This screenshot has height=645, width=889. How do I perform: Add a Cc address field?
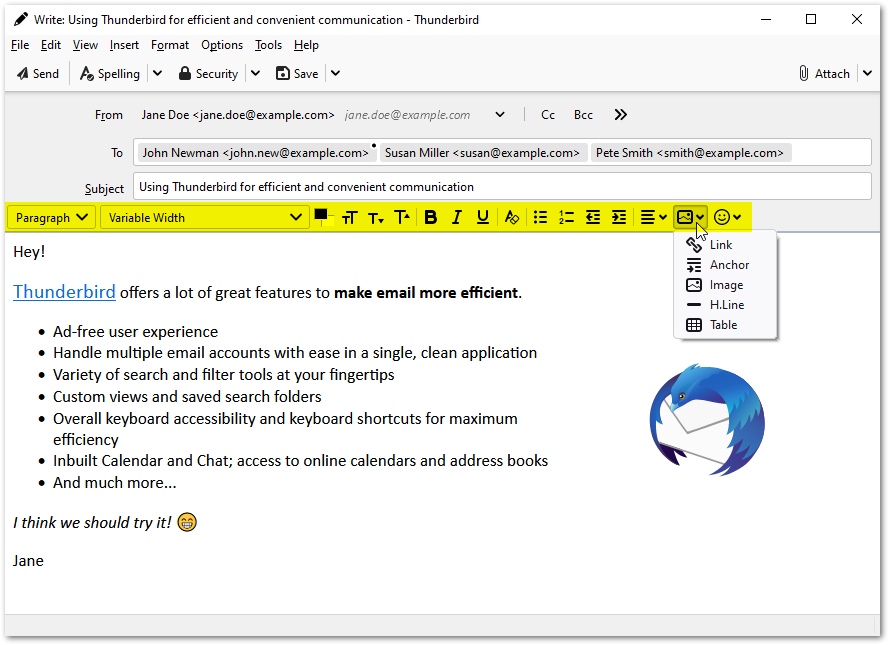point(548,115)
